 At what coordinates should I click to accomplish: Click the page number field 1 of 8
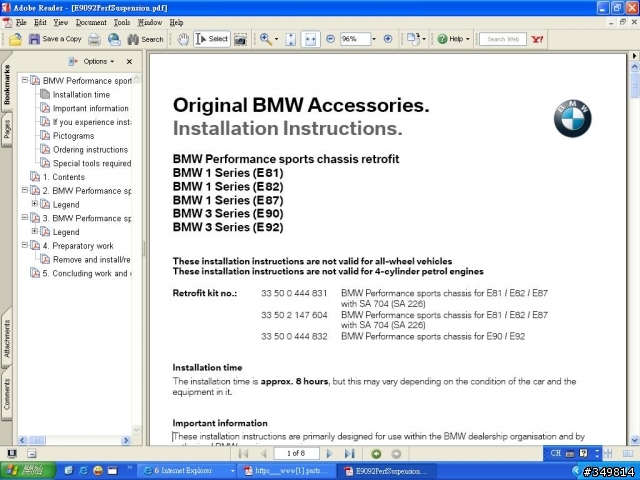(296, 453)
